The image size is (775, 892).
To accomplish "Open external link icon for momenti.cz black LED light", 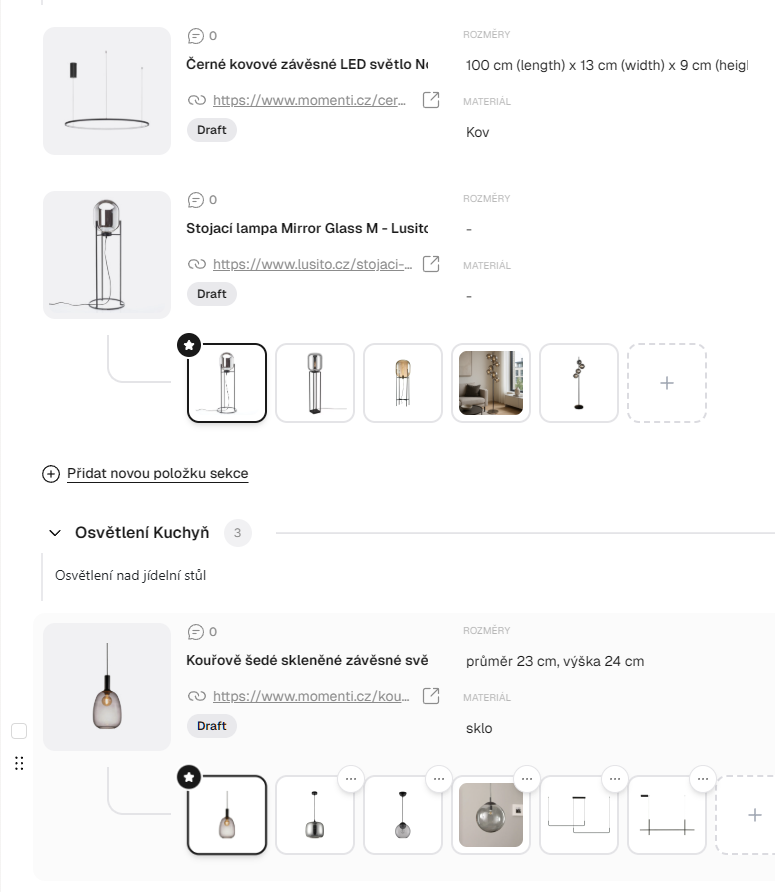I will click(x=431, y=100).
